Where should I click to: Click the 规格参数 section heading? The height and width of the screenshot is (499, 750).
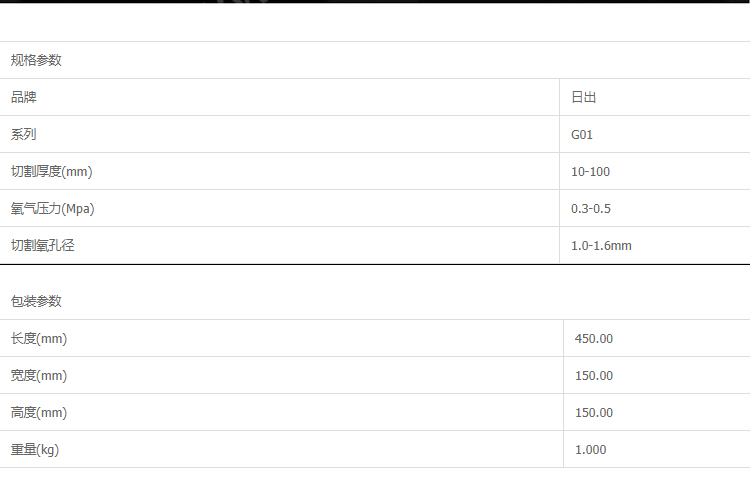click(x=36, y=60)
